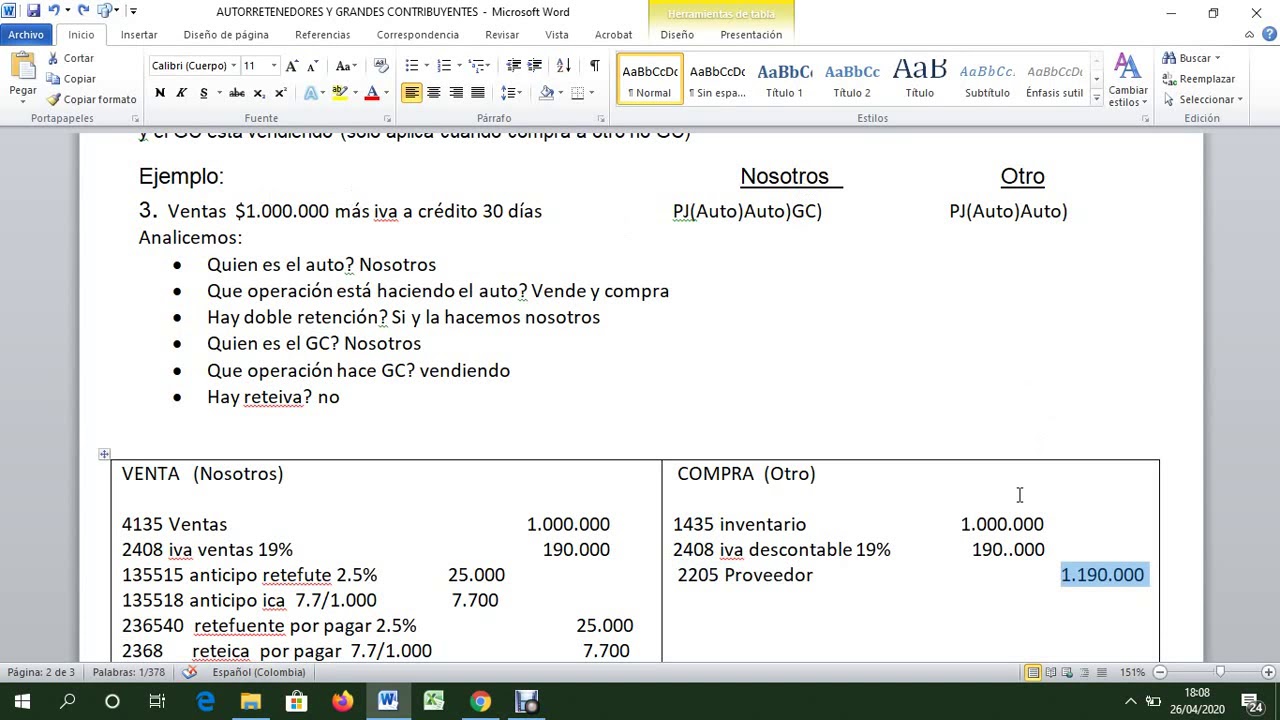This screenshot has height=720, width=1280.
Task: Decrease paragraph indent
Action: pos(514,66)
